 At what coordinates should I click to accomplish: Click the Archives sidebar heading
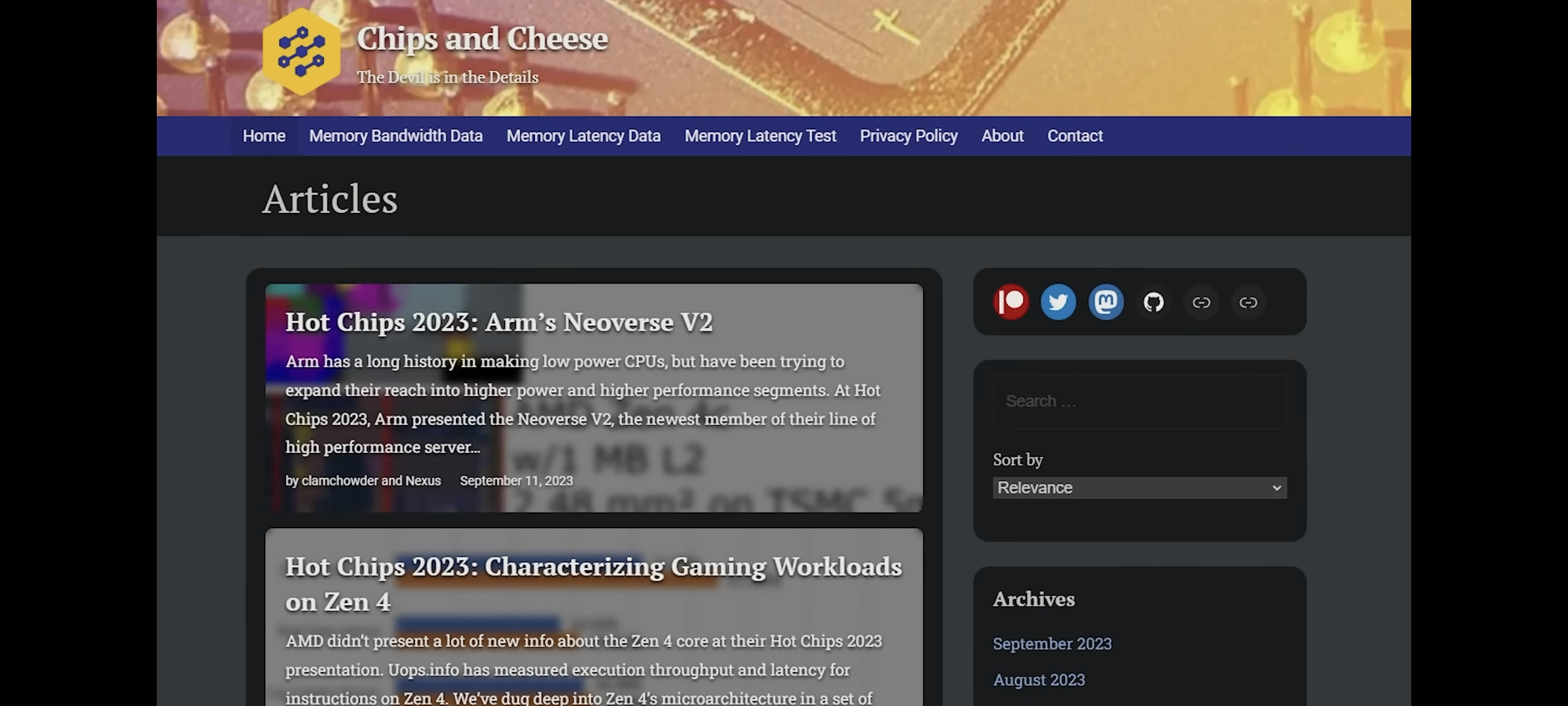point(1034,599)
